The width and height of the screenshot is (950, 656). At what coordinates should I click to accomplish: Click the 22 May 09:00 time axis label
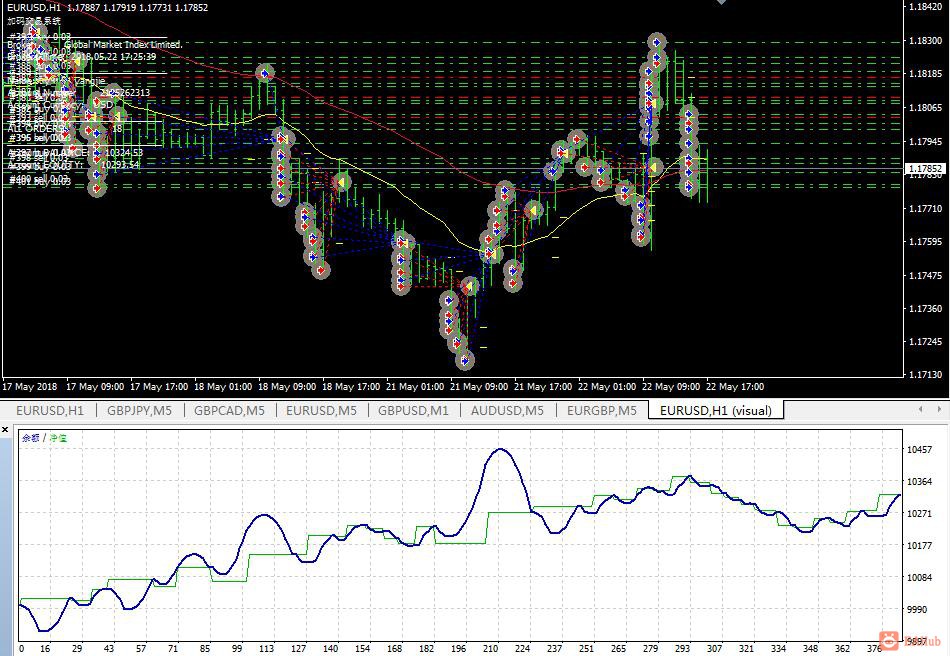(x=671, y=386)
